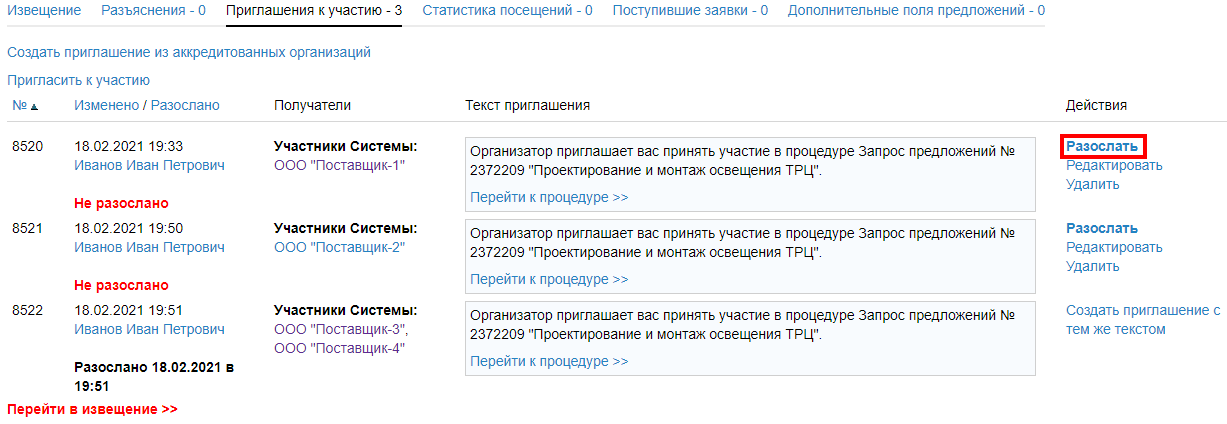Open Дополнительные поля предложений tab
The image size is (1227, 424).
916,10
